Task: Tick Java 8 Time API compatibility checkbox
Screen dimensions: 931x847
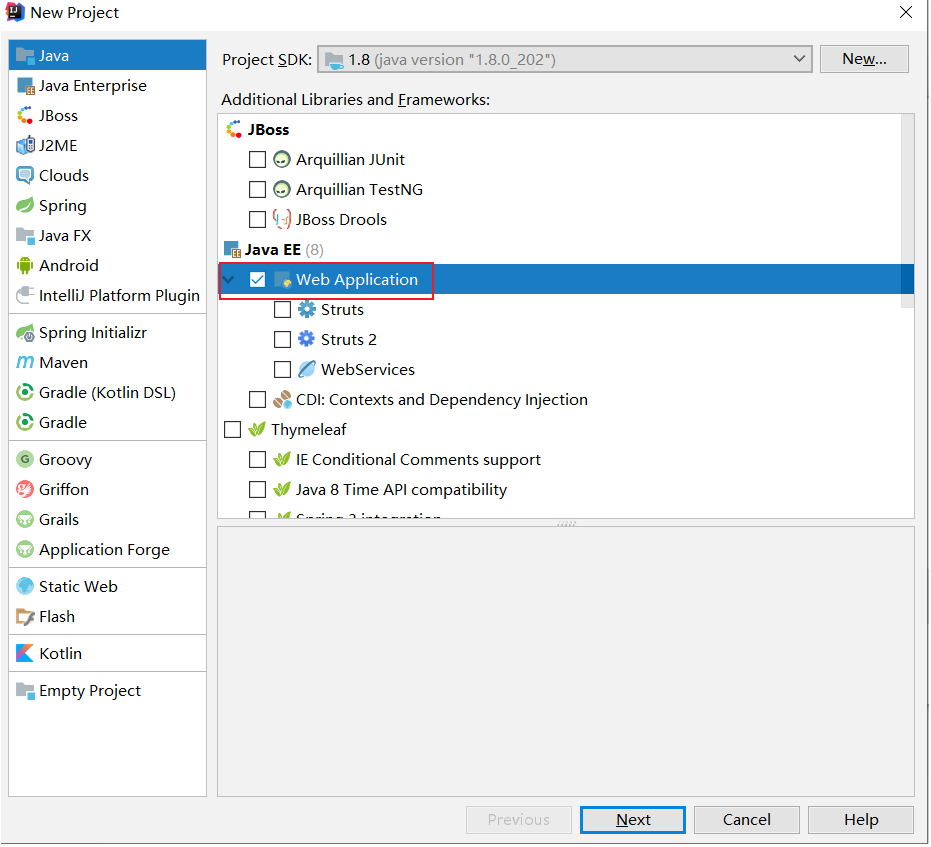Action: (x=258, y=490)
